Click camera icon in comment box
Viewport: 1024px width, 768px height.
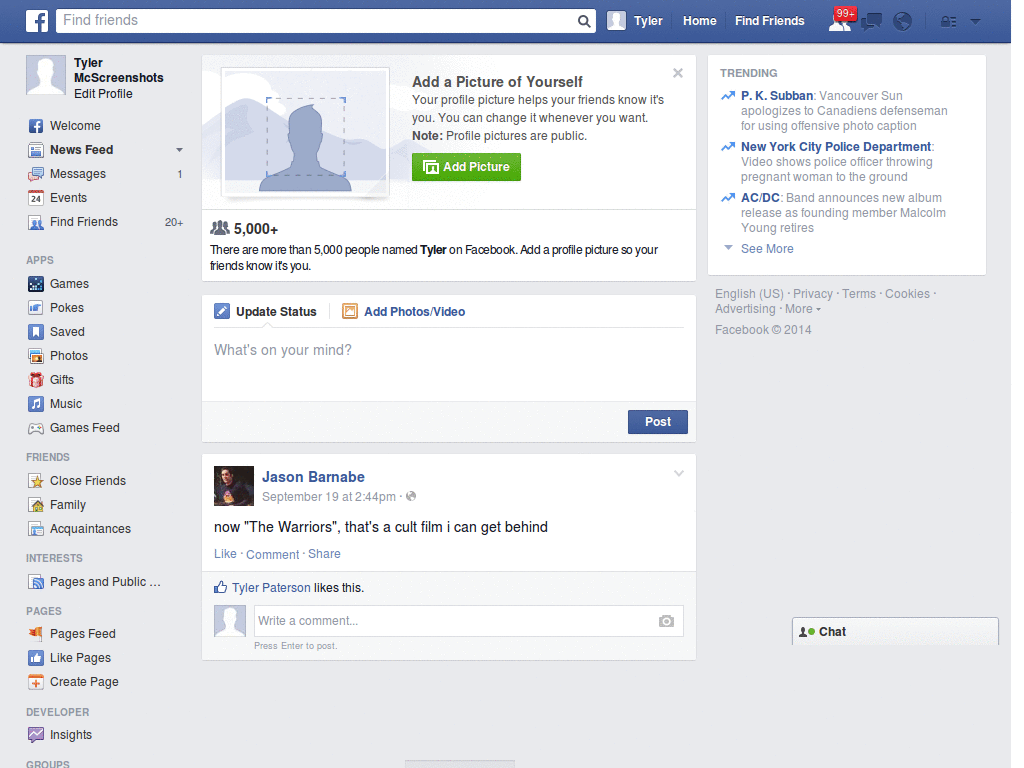666,621
